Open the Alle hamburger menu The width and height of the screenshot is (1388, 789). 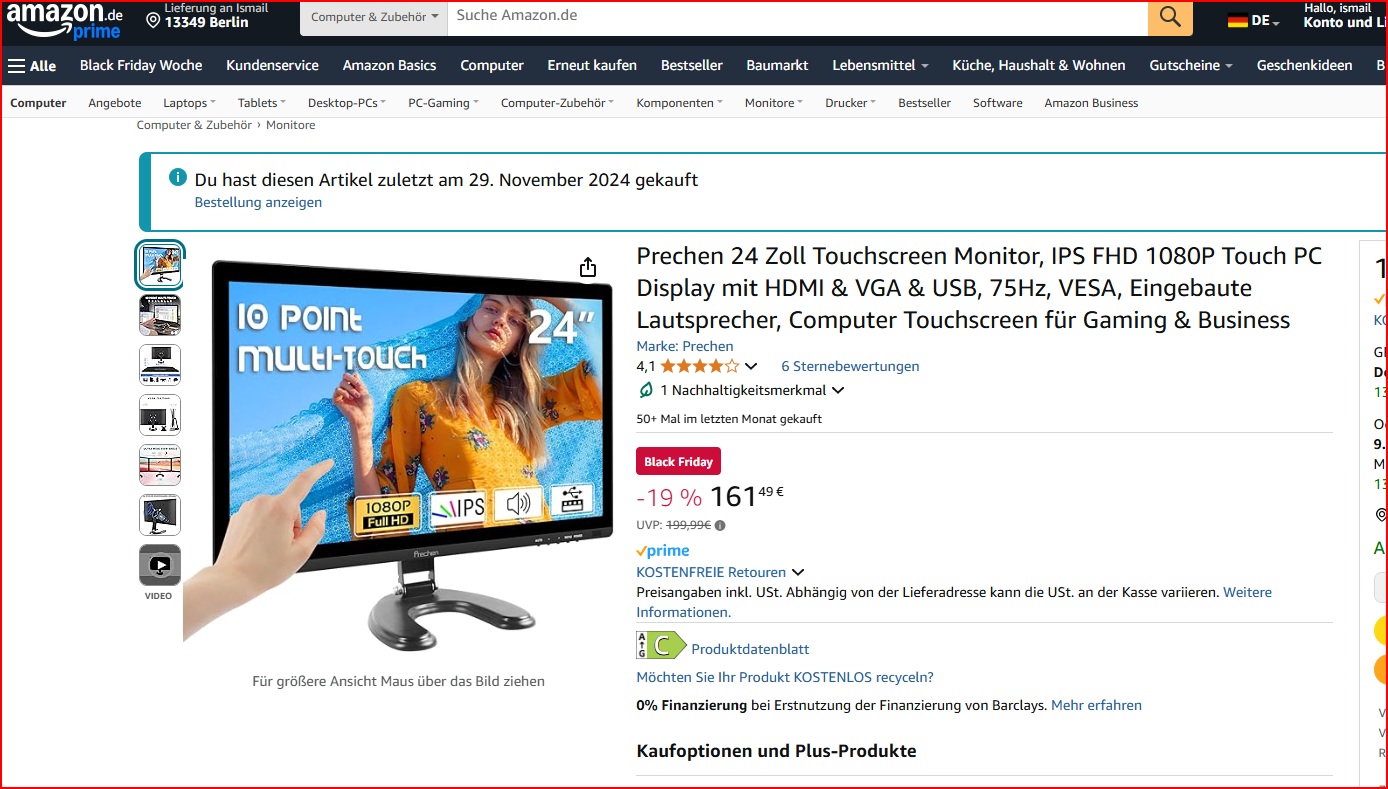(32, 66)
